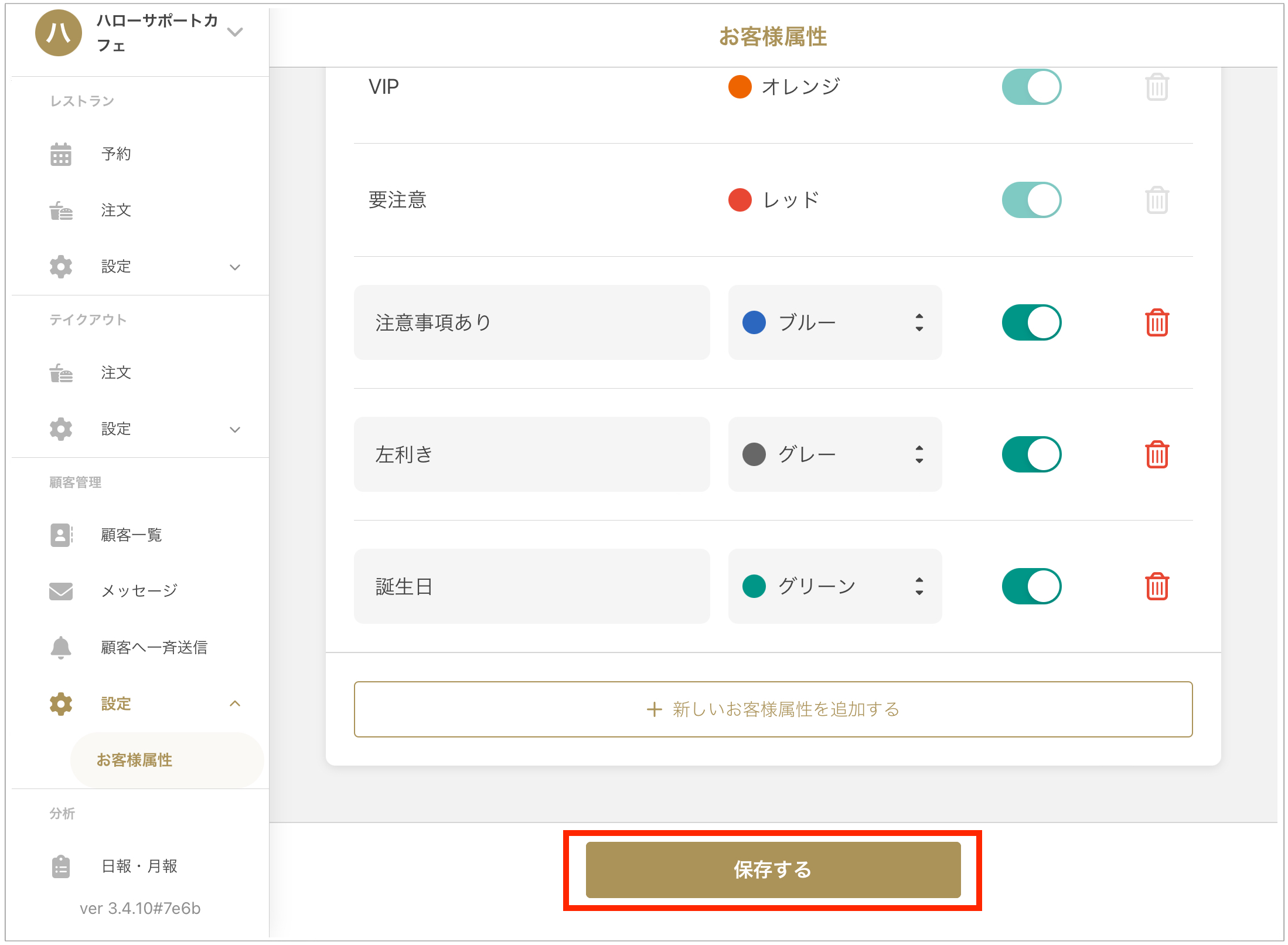Image resolution: width=1288 pixels, height=945 pixels.
Task: Toggle off the 注意事項あり attribute switch
Action: [1031, 322]
